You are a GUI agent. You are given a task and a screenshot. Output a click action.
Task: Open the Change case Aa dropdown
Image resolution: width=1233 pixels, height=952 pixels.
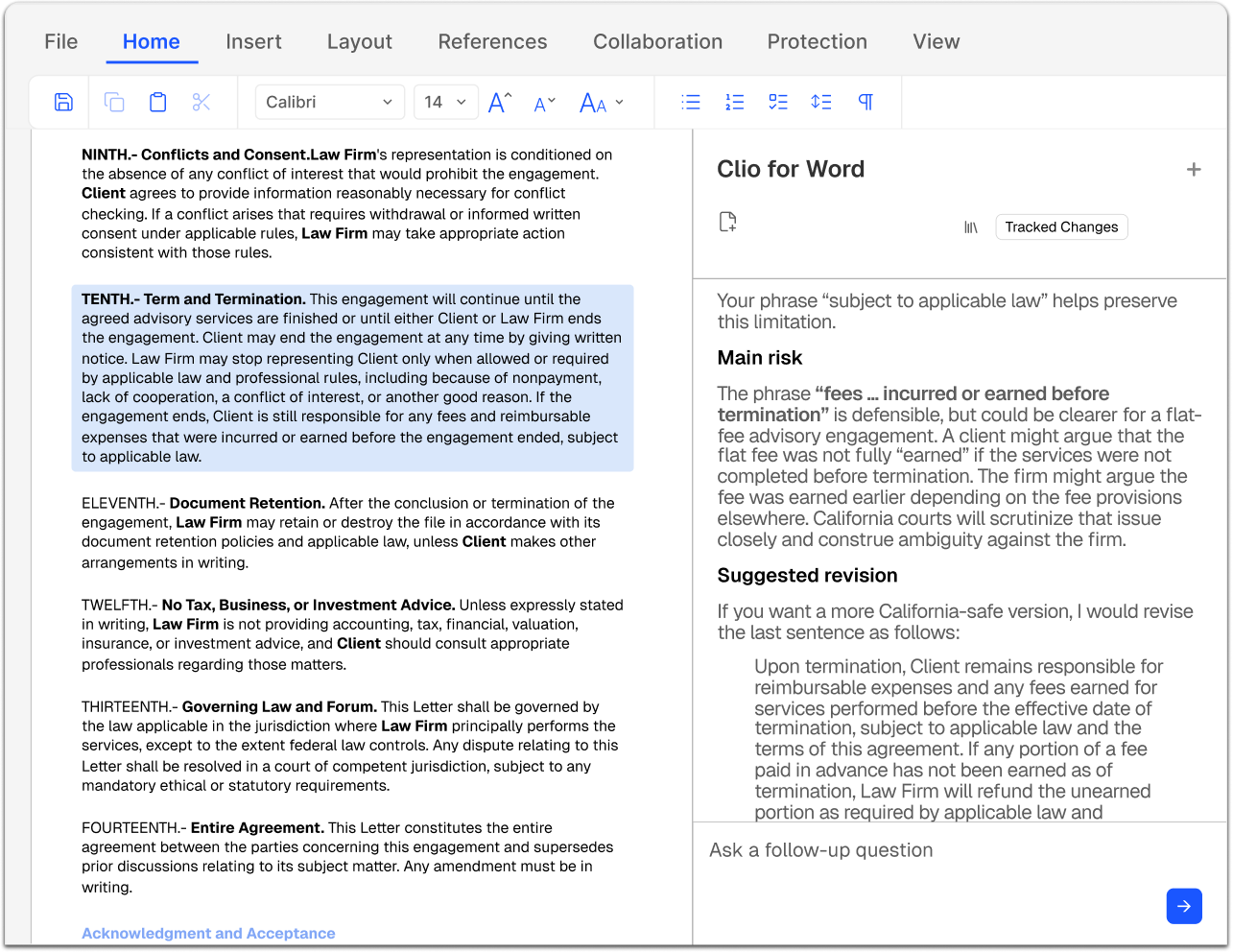[602, 102]
